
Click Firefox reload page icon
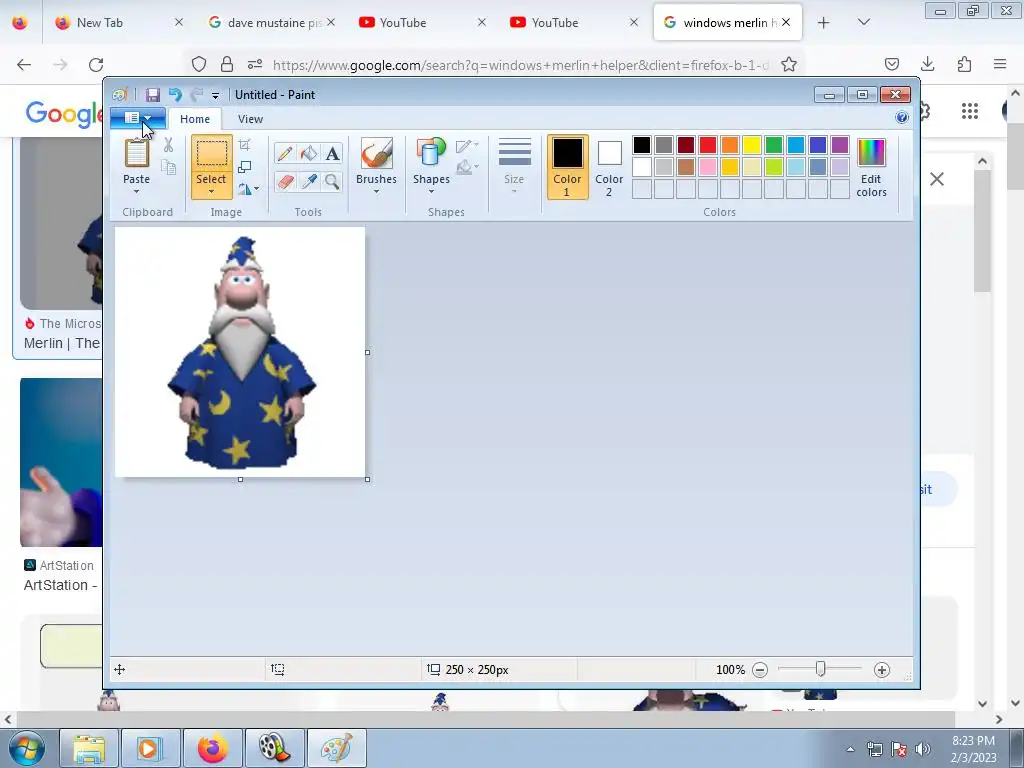pyautogui.click(x=96, y=65)
